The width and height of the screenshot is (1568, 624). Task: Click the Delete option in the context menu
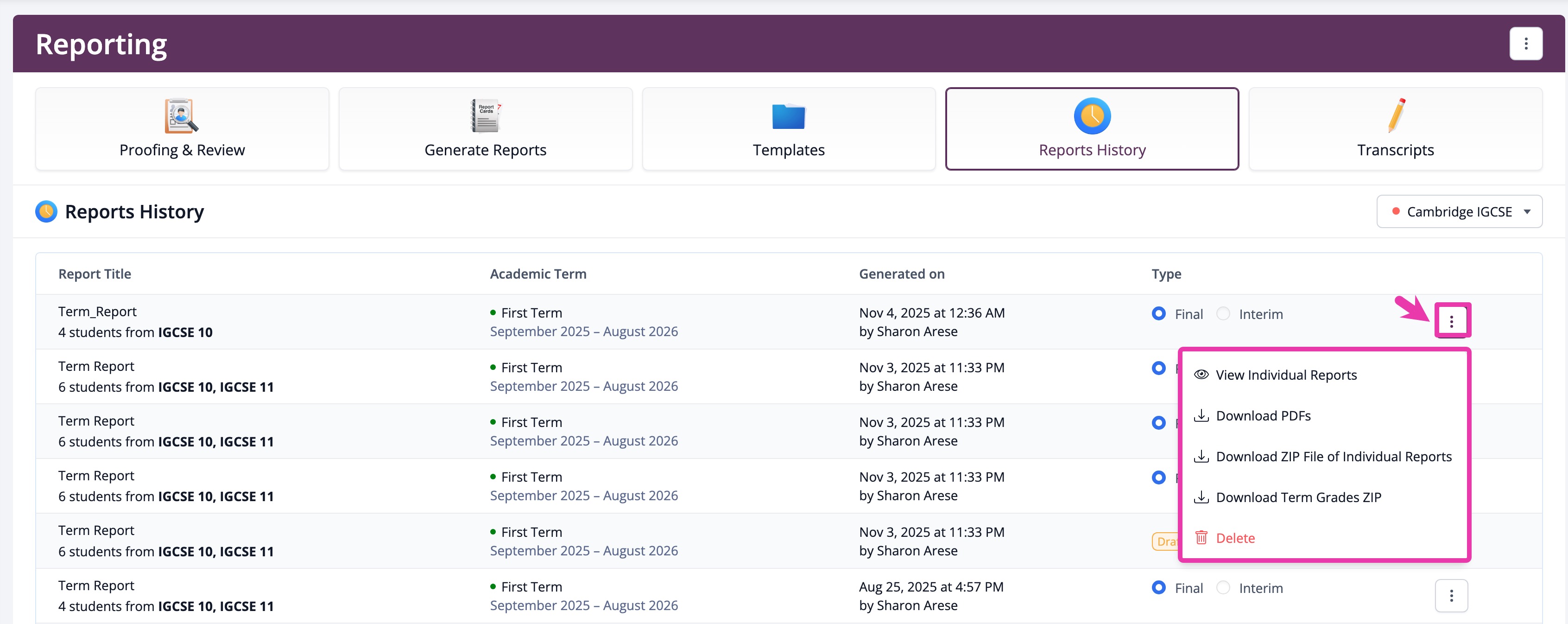[x=1235, y=538]
